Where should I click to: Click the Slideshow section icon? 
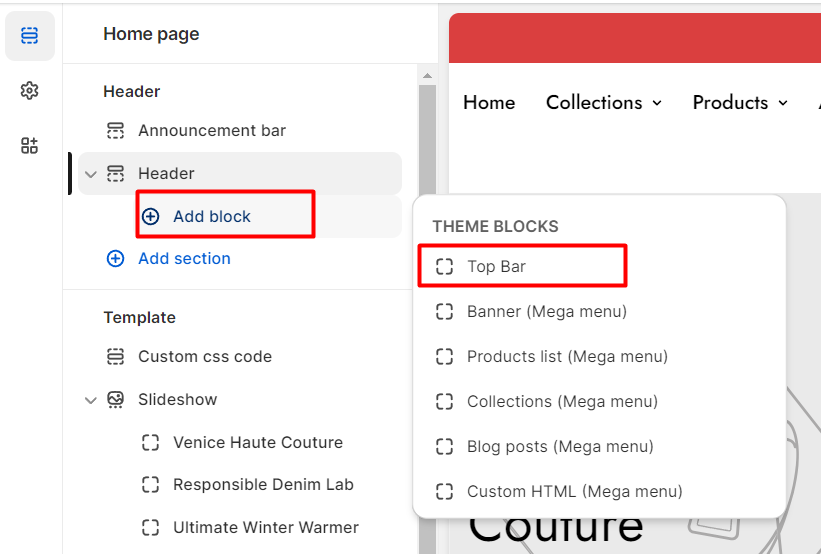click(x=115, y=400)
